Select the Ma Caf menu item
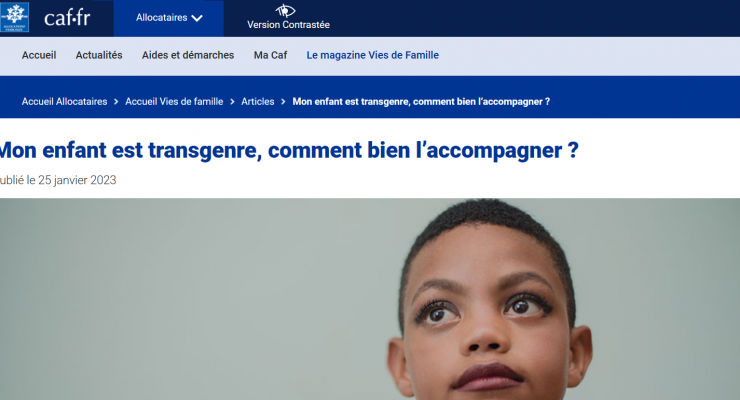The width and height of the screenshot is (740, 400). [x=270, y=55]
